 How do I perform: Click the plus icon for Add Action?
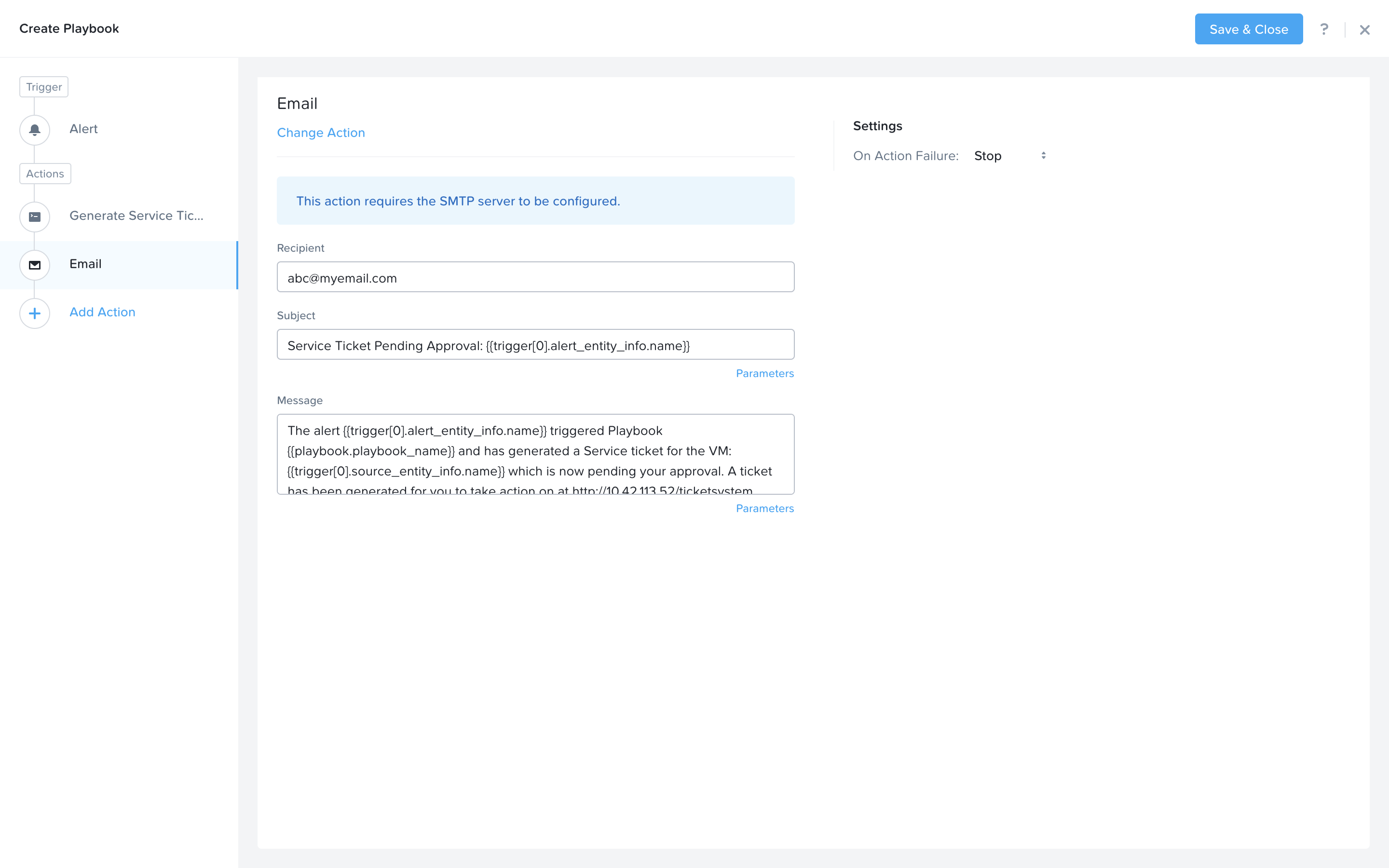34,313
